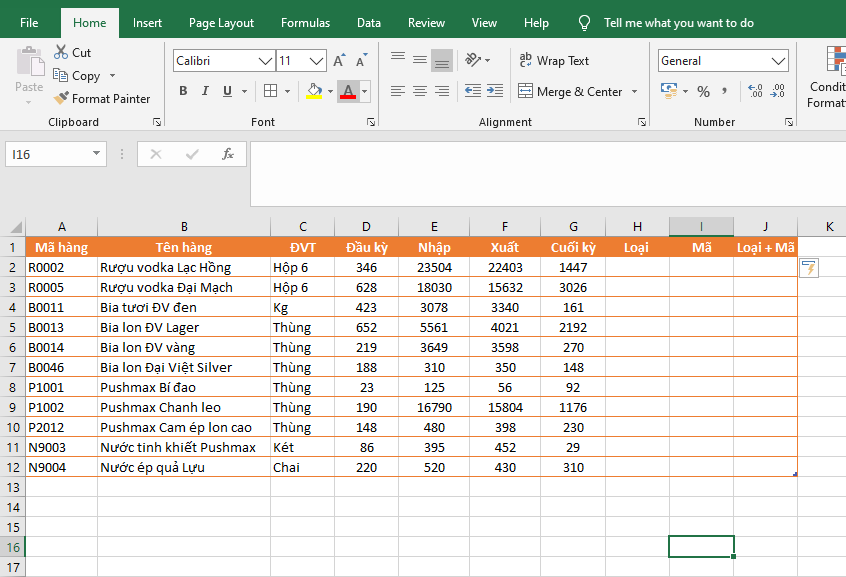Click the Format Painter icon

(x=61, y=99)
